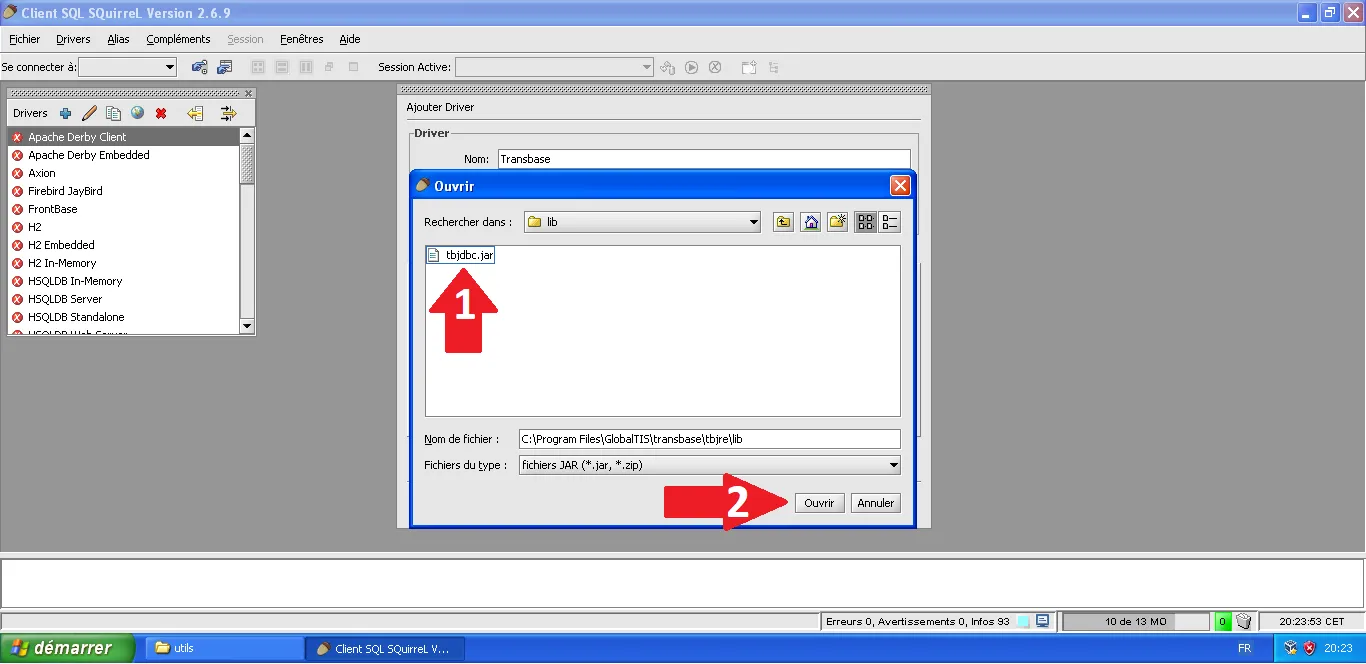Open the 'Se connecter à' dropdown

tap(169, 67)
